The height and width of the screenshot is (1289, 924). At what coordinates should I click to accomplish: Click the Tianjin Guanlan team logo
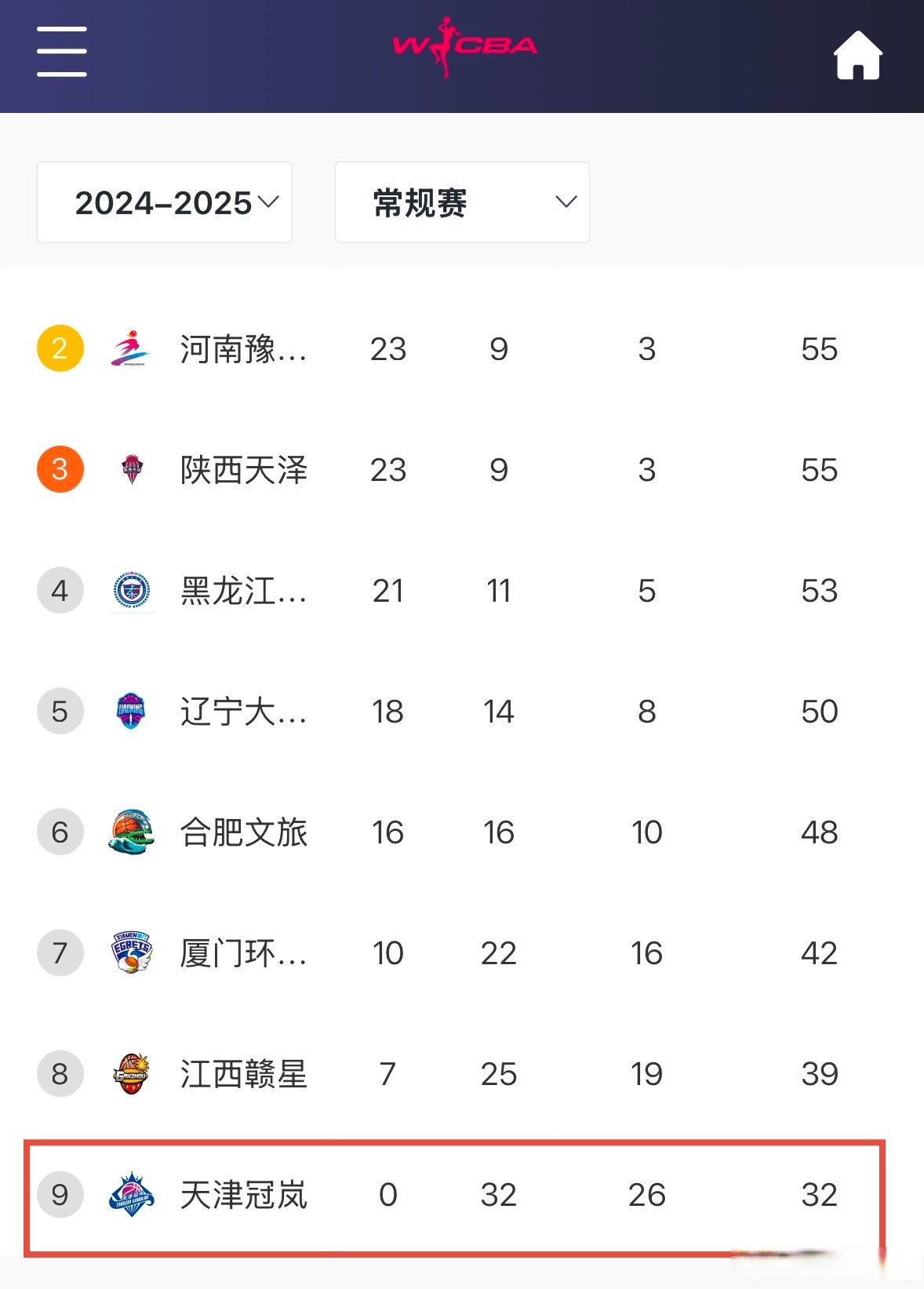coord(131,1195)
